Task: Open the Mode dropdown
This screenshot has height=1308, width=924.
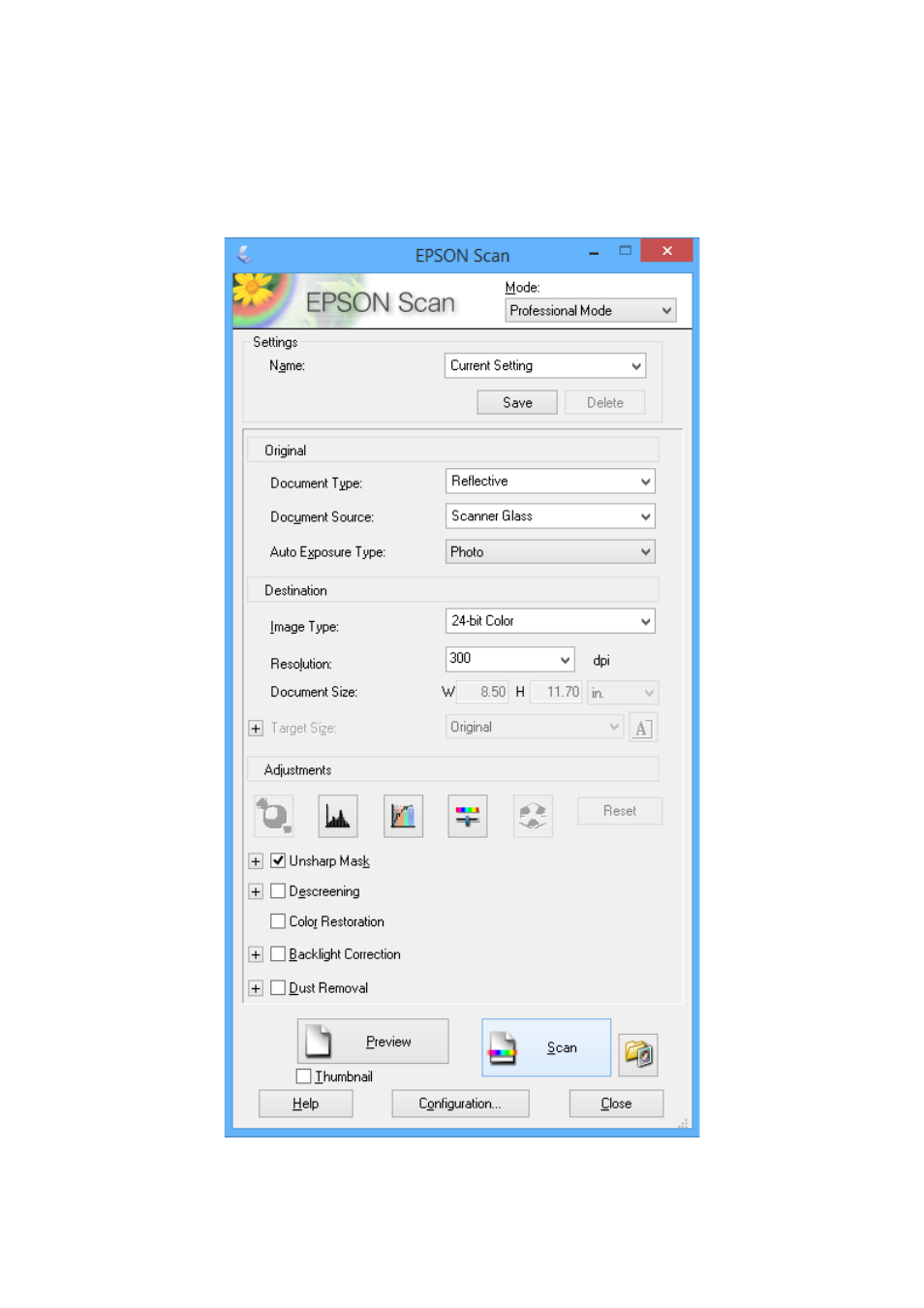Action: click(590, 311)
